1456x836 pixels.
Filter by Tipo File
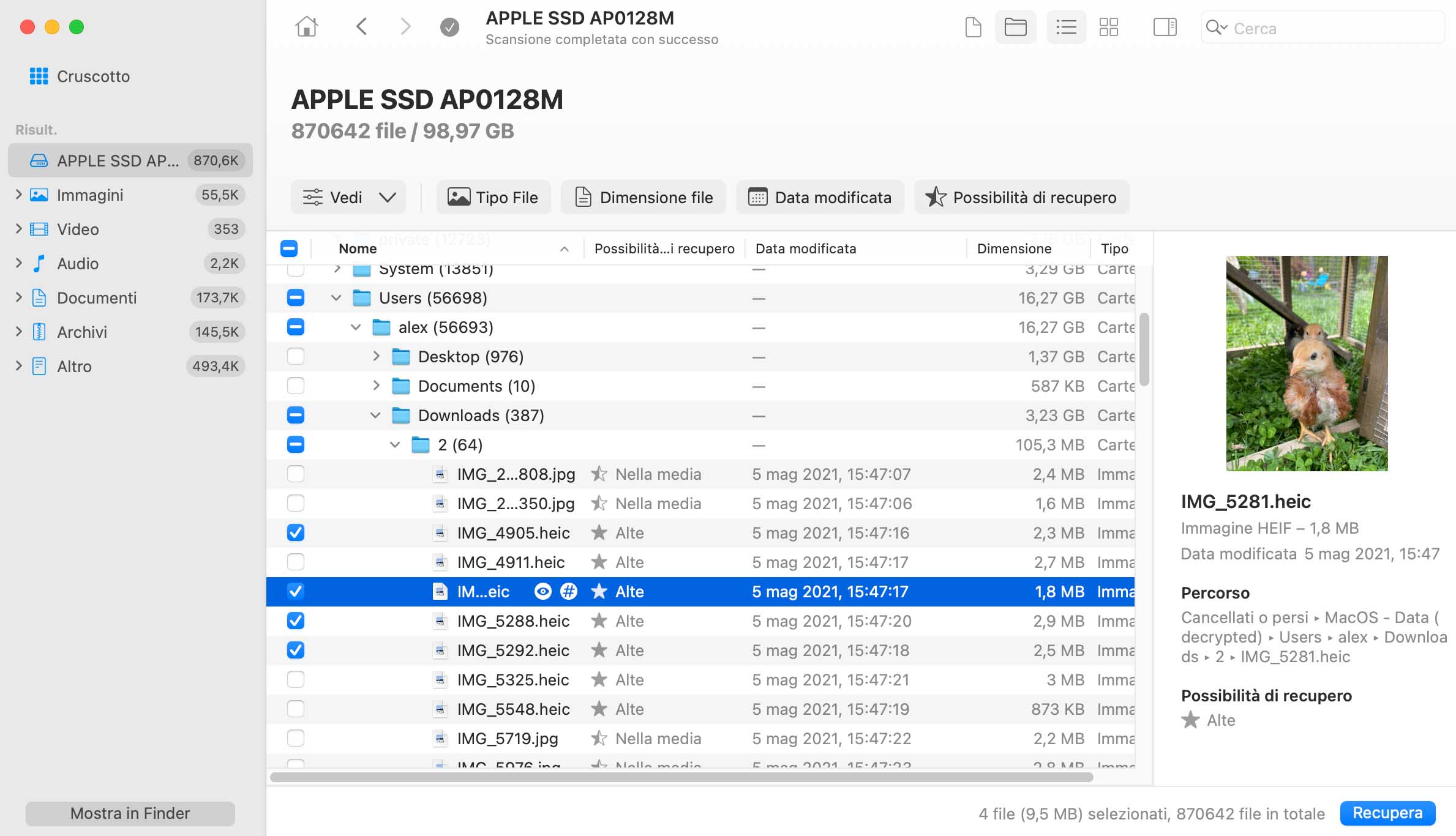493,197
